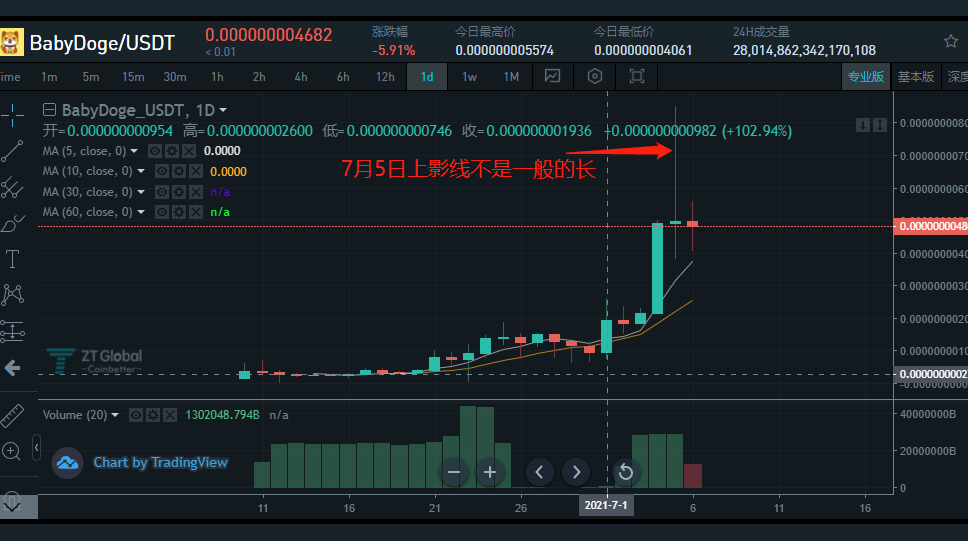Open BabyDoge_USDT, 1D symbol dropdown
This screenshot has height=541, width=968.
click(223, 110)
